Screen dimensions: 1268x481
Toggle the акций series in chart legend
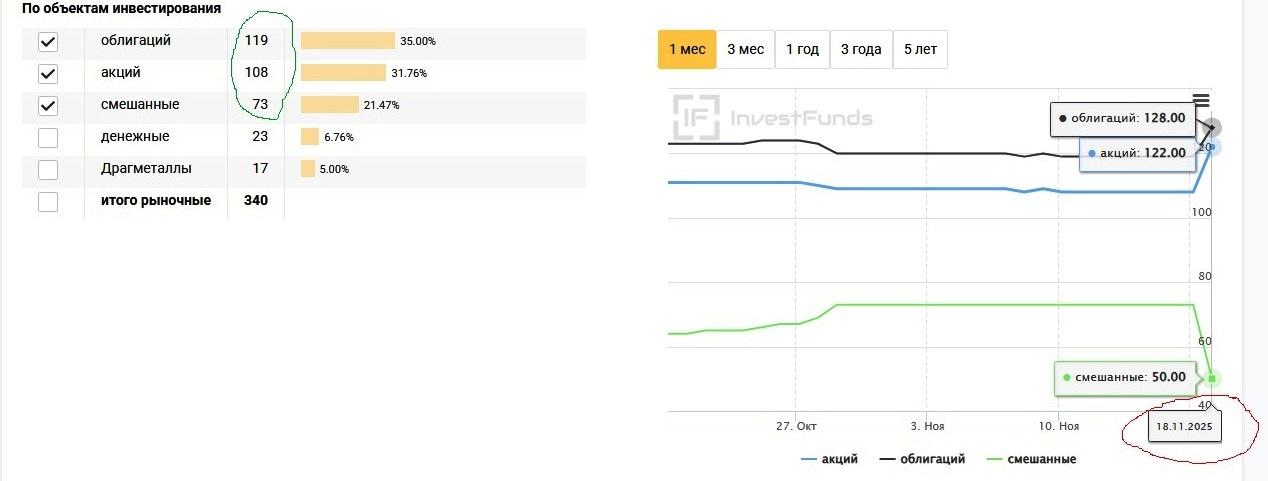[x=832, y=459]
